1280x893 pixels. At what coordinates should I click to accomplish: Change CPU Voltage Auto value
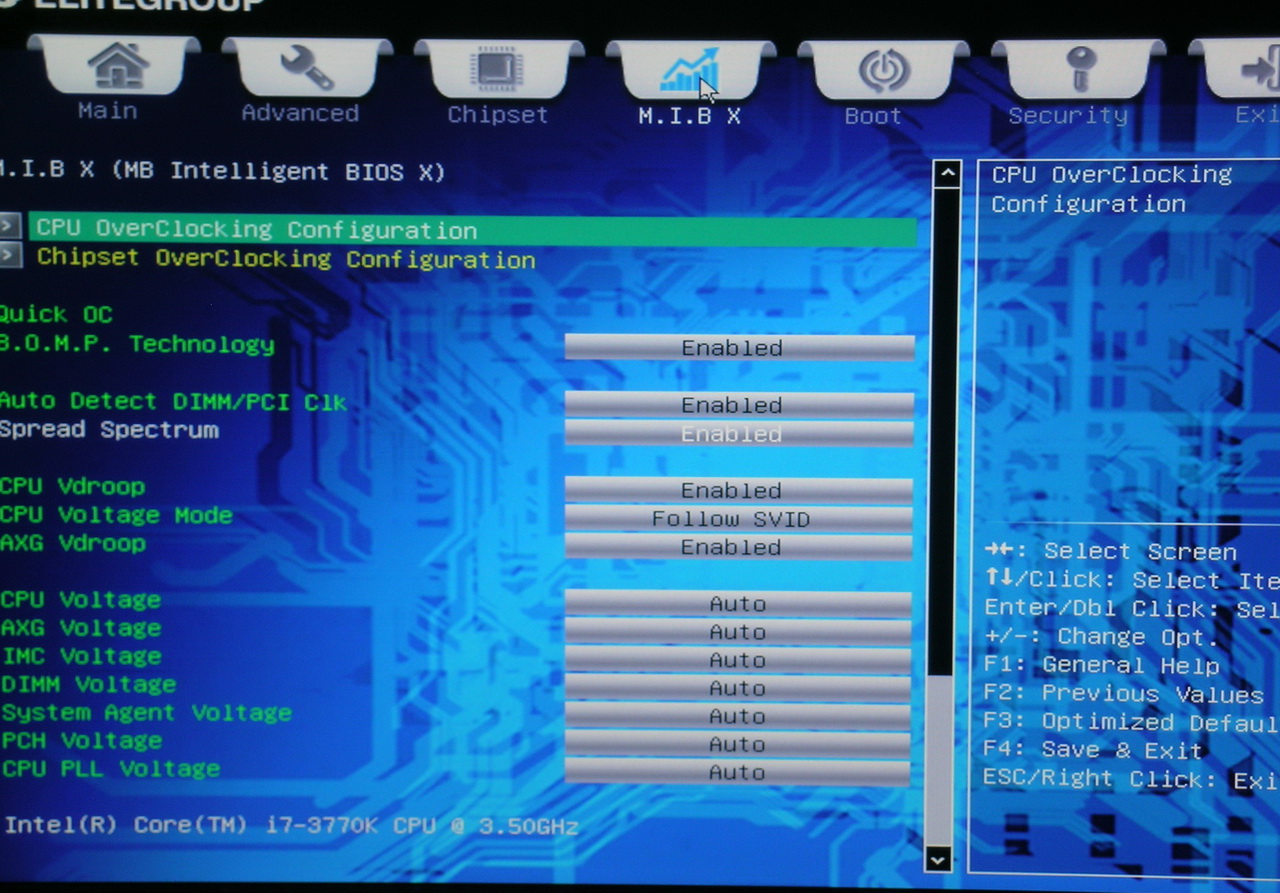pyautogui.click(x=738, y=604)
